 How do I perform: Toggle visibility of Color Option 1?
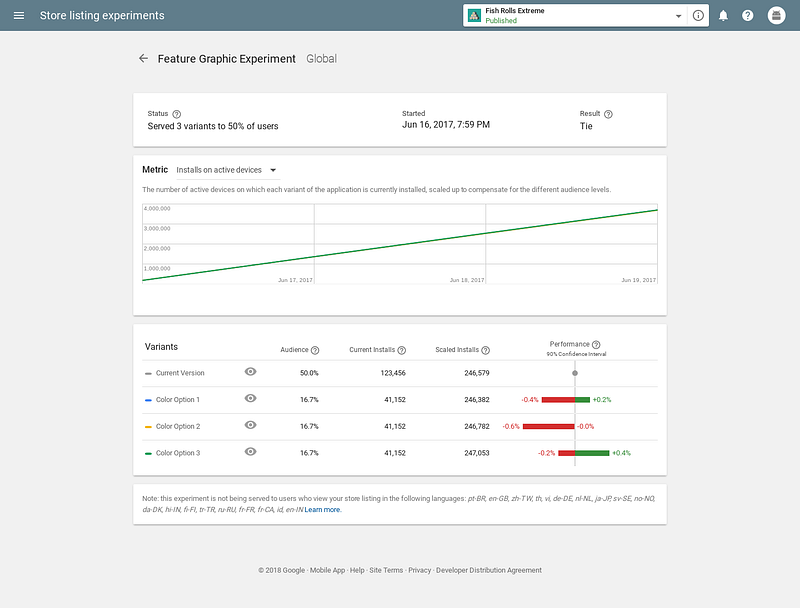tap(250, 398)
